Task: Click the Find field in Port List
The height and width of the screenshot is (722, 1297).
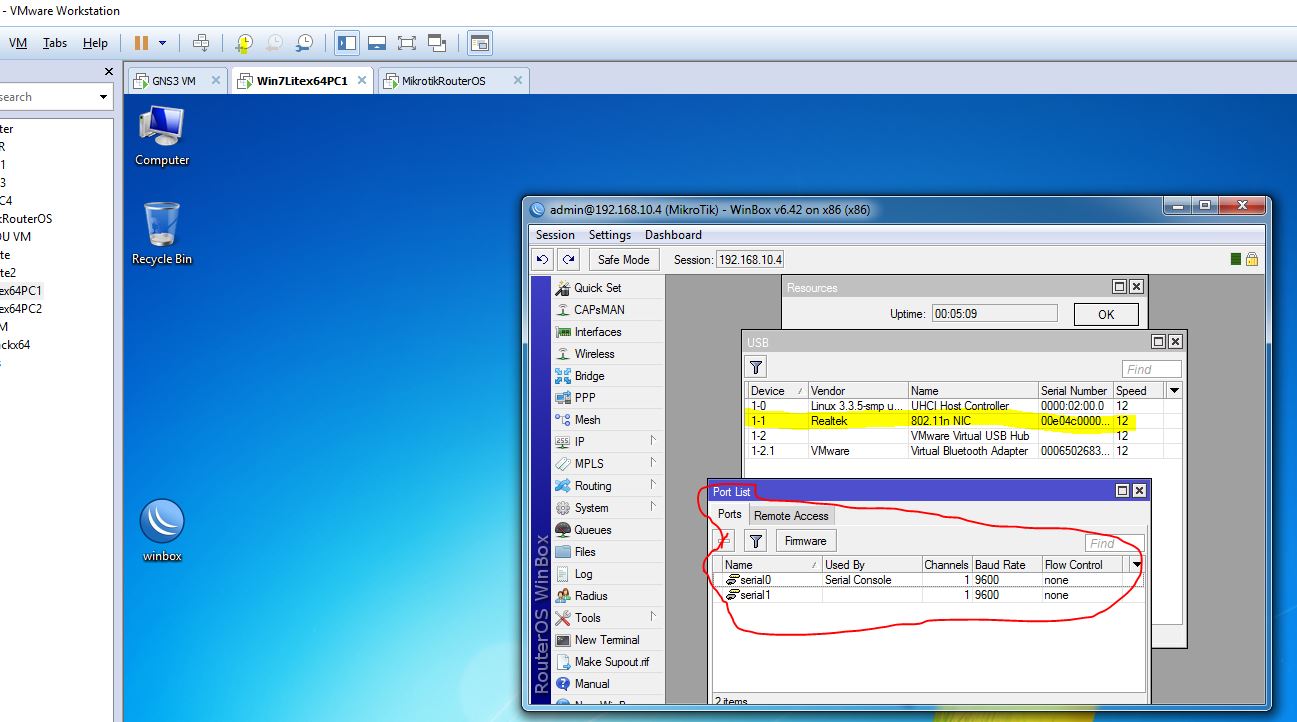Action: [x=1112, y=543]
